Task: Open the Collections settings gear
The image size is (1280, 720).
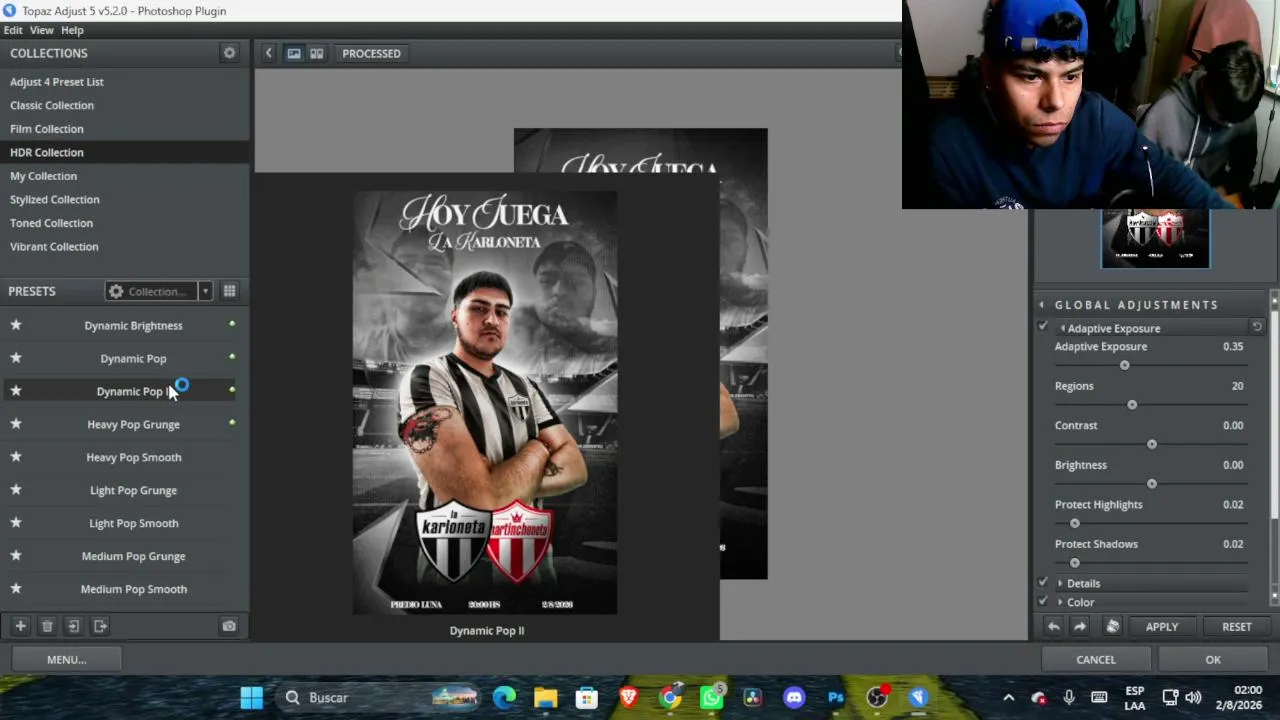Action: tap(229, 53)
